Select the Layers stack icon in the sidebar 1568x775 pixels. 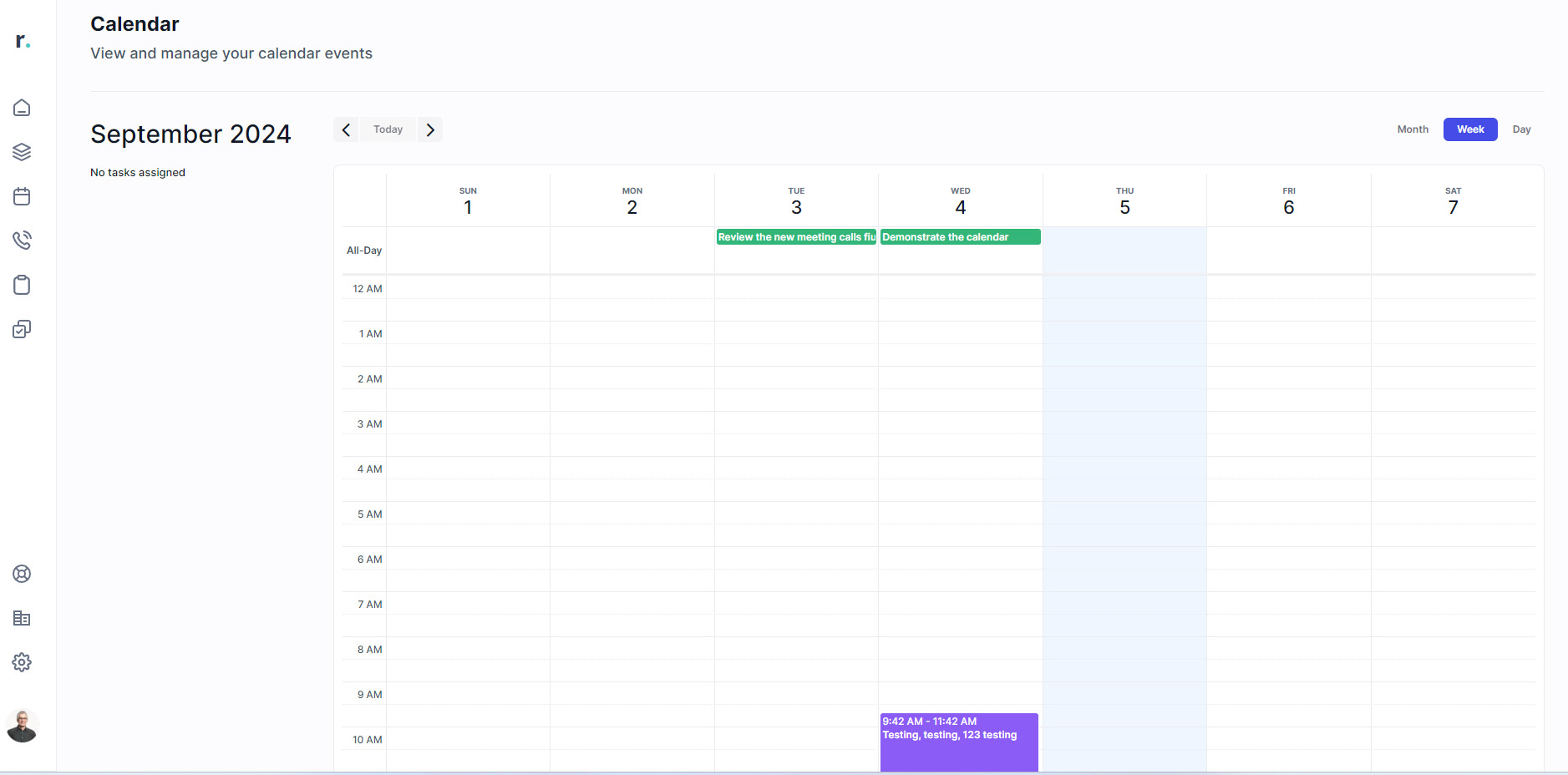22,151
